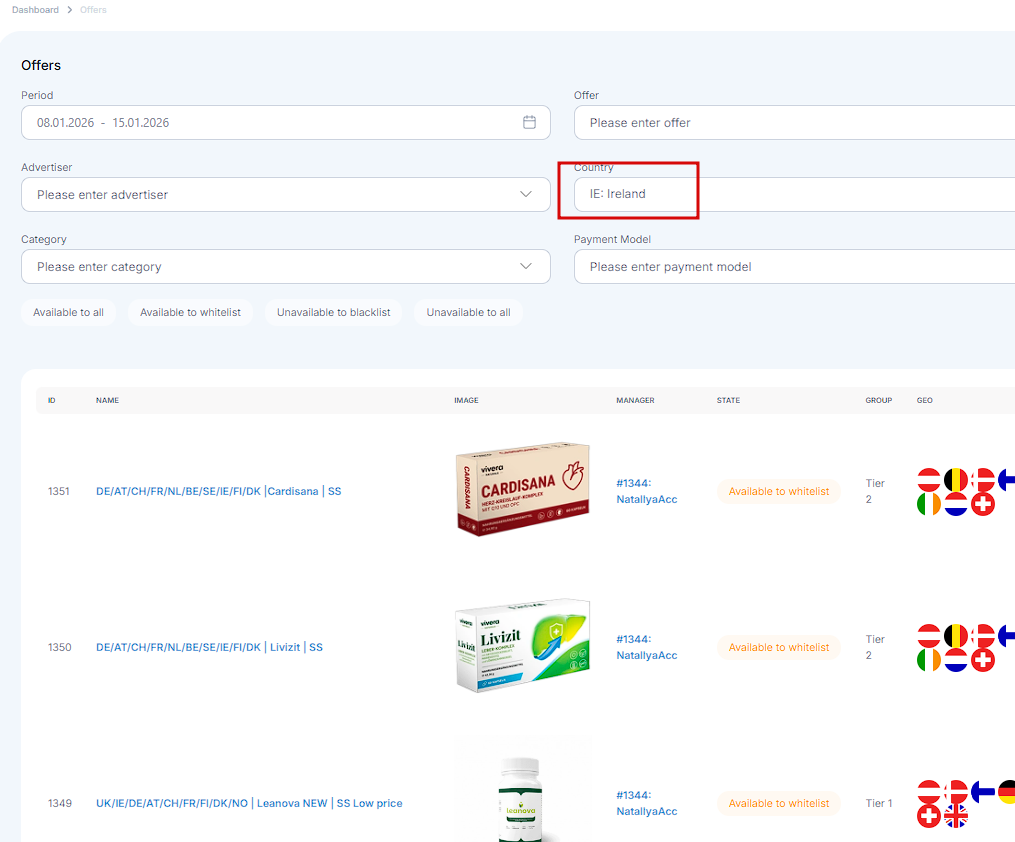Open the Livizit SS offer link
Screen dimensions: 1015x842
click(x=209, y=647)
